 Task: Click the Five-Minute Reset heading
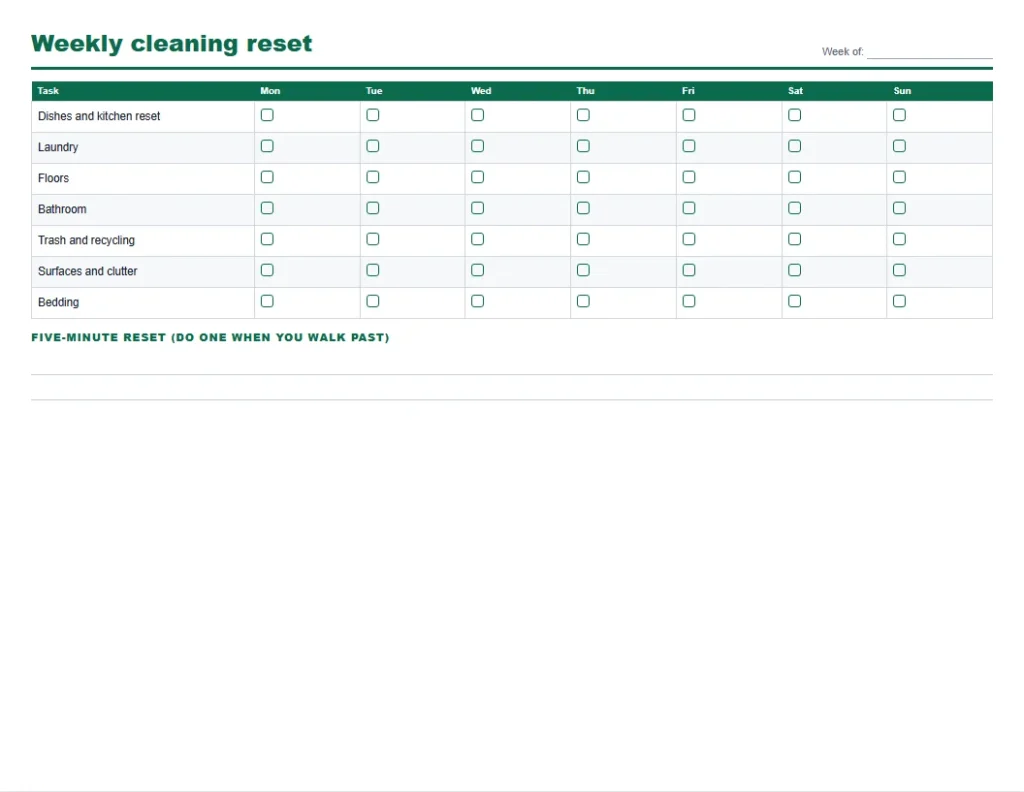pyautogui.click(x=210, y=338)
